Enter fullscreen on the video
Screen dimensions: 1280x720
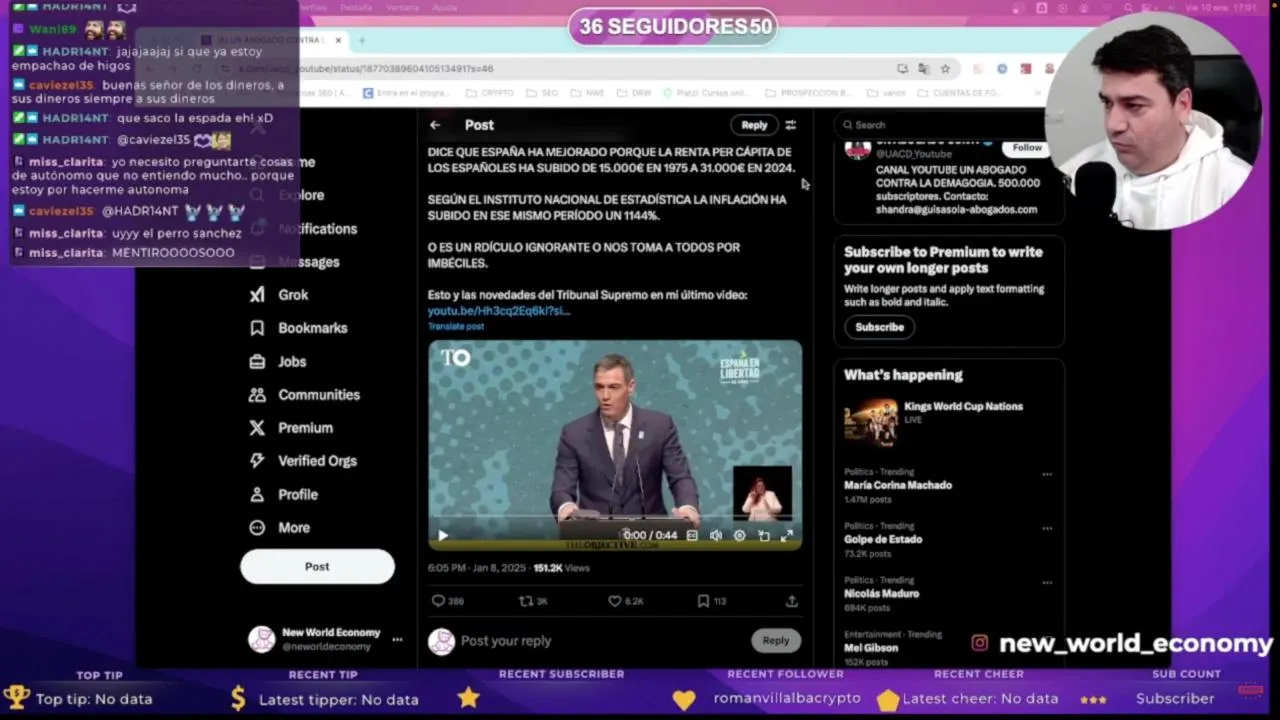click(787, 536)
